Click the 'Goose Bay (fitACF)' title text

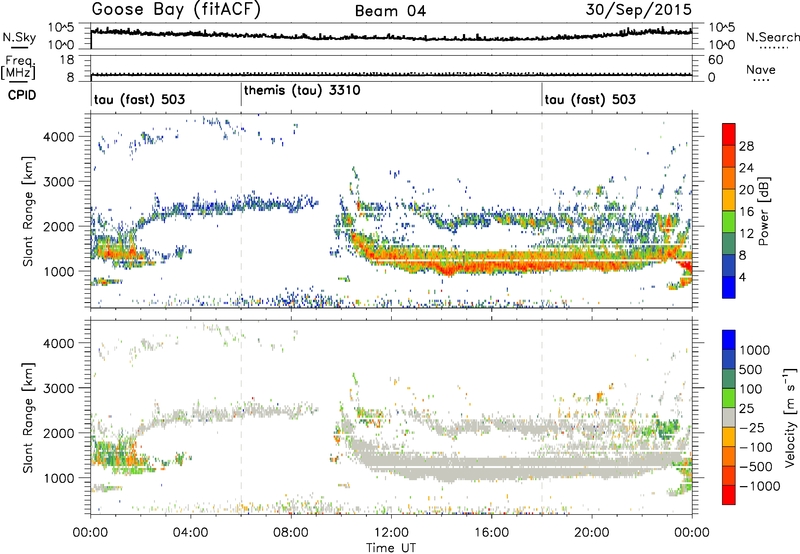click(x=176, y=10)
